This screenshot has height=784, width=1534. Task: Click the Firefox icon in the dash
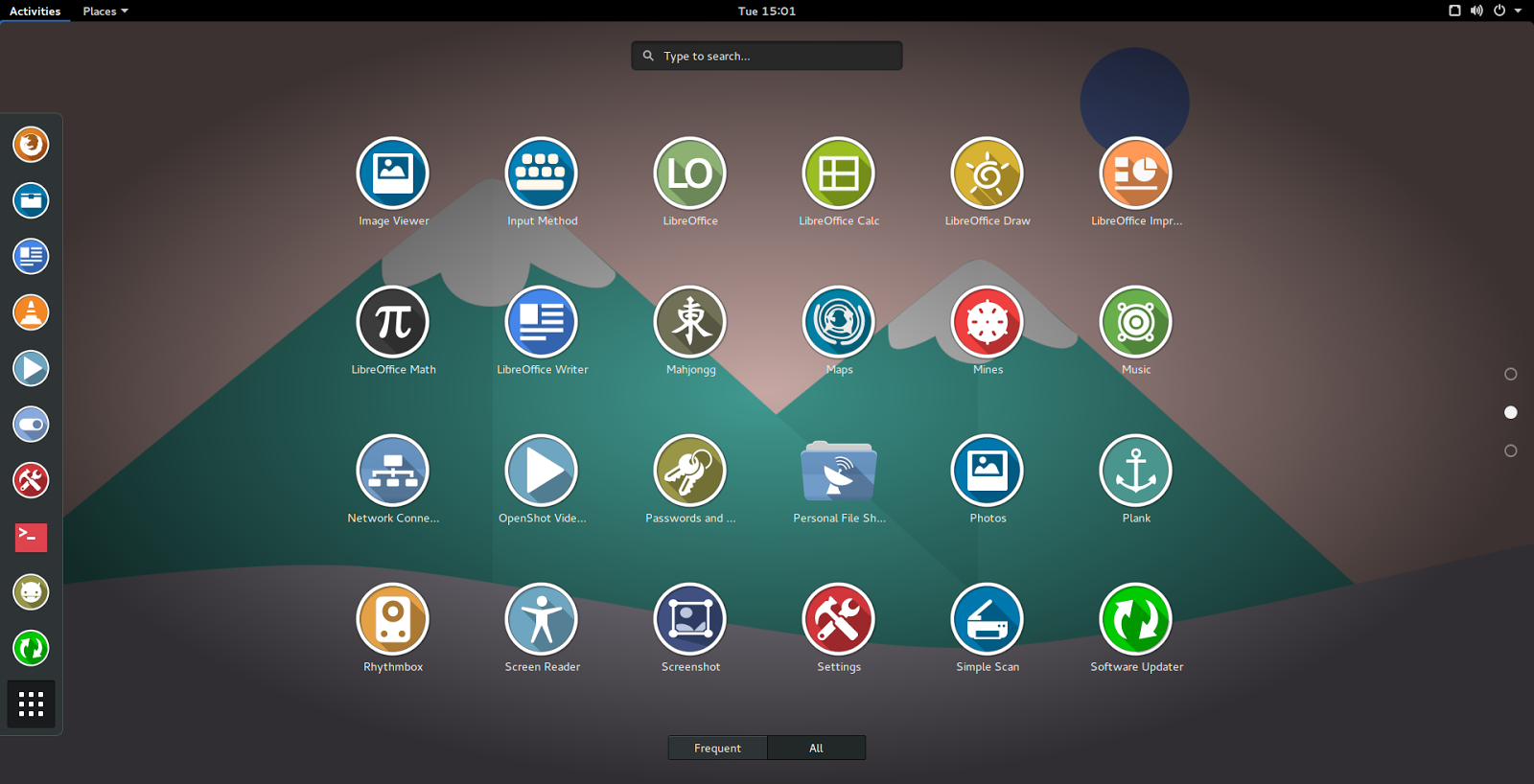pos(31,145)
